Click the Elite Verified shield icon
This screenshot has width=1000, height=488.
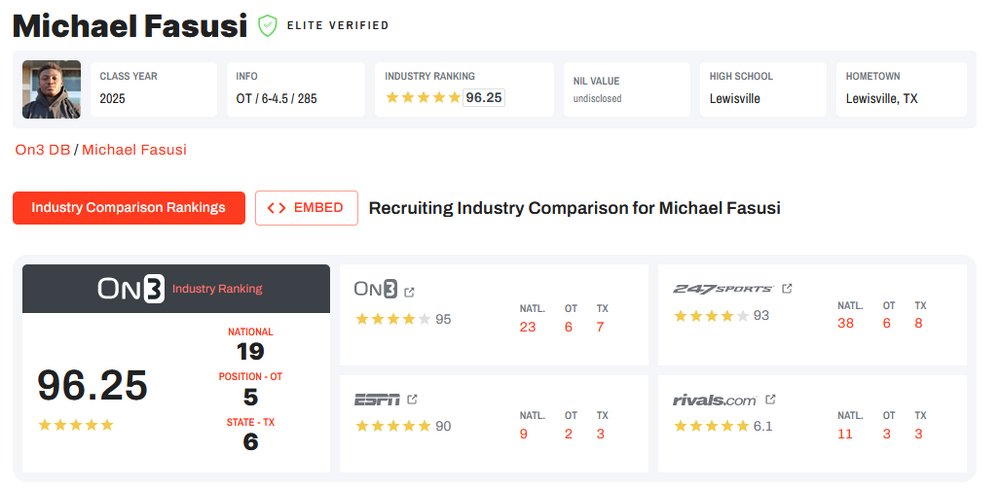coord(267,25)
